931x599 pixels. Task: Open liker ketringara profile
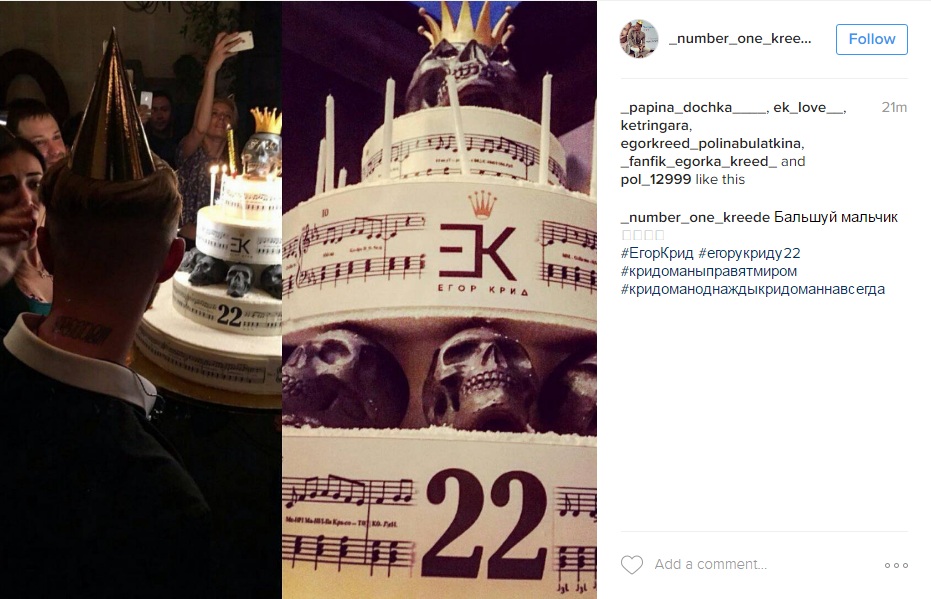click(x=655, y=125)
